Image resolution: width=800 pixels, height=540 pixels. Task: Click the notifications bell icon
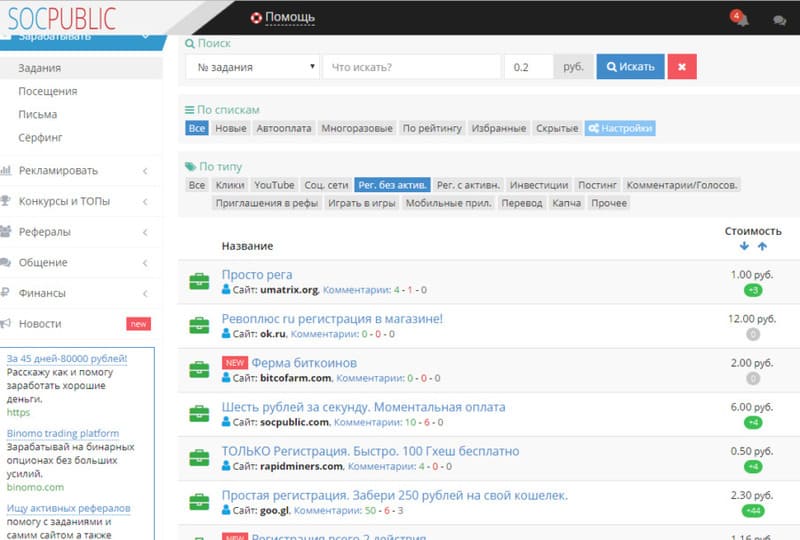tap(741, 19)
